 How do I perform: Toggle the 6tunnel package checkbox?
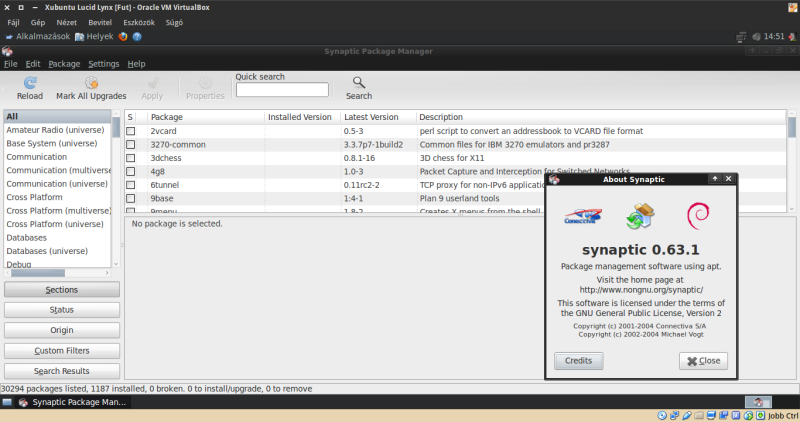pos(131,185)
